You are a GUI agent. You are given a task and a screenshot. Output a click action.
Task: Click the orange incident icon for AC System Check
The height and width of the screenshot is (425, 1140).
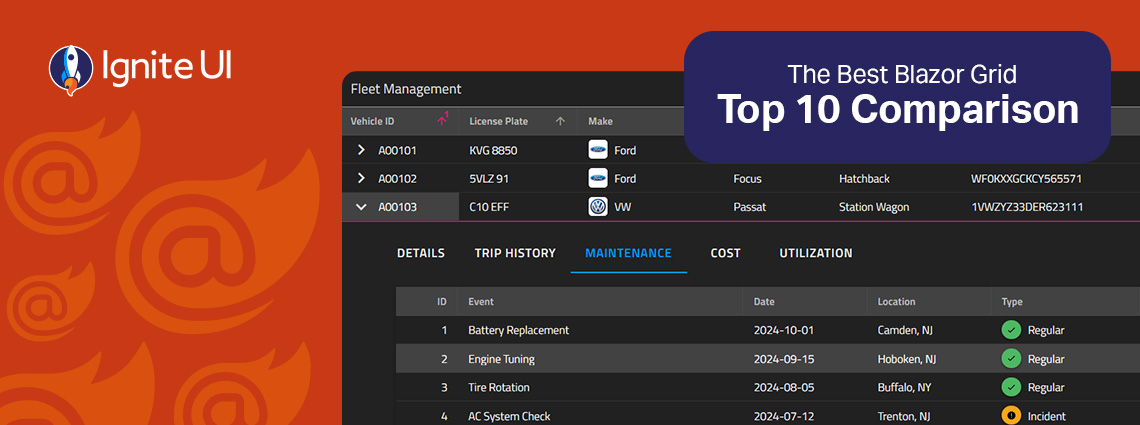click(x=1011, y=416)
